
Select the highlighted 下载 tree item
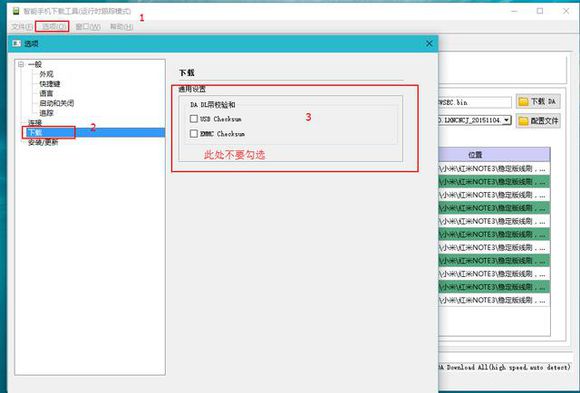coord(96,132)
